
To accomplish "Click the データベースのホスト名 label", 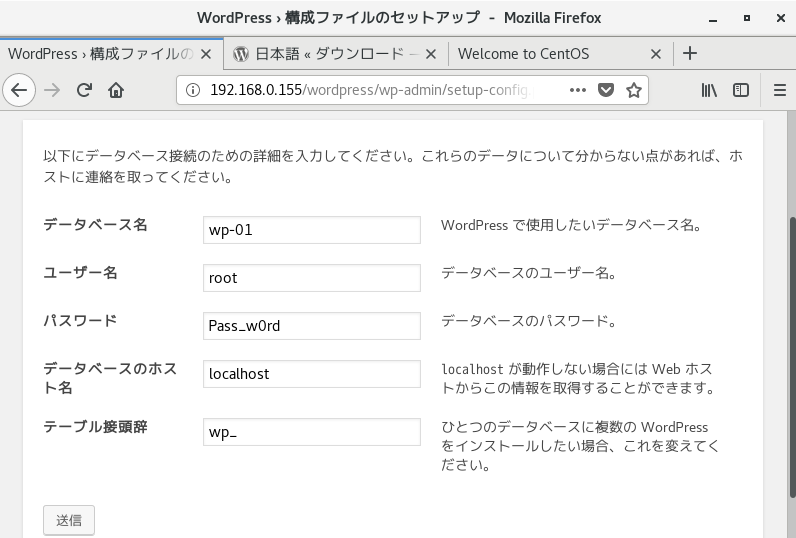I will (110, 378).
